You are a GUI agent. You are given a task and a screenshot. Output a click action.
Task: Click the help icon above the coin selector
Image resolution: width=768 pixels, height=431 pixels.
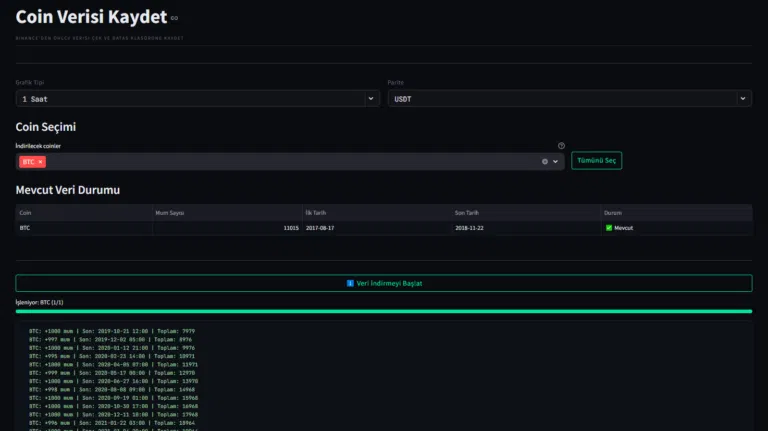click(561, 146)
